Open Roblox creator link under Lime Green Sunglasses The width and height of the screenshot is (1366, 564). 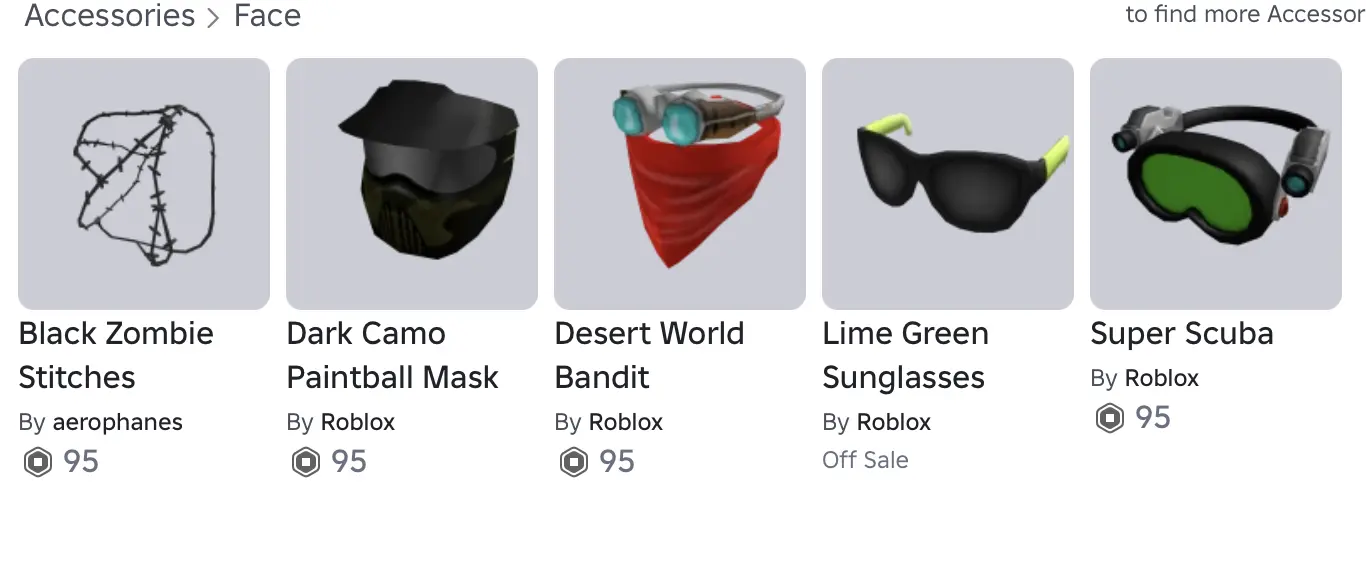tap(894, 422)
